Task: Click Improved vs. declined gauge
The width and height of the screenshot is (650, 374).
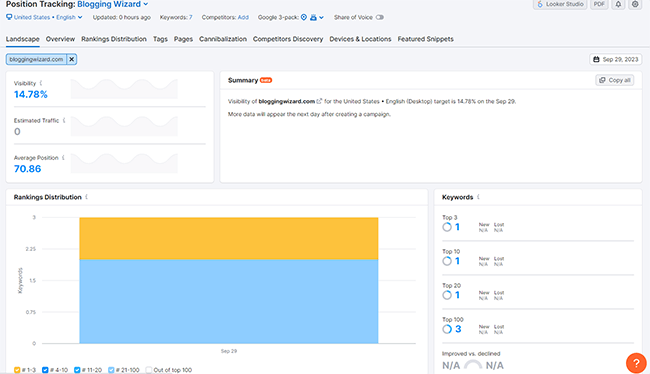Action: (473, 365)
